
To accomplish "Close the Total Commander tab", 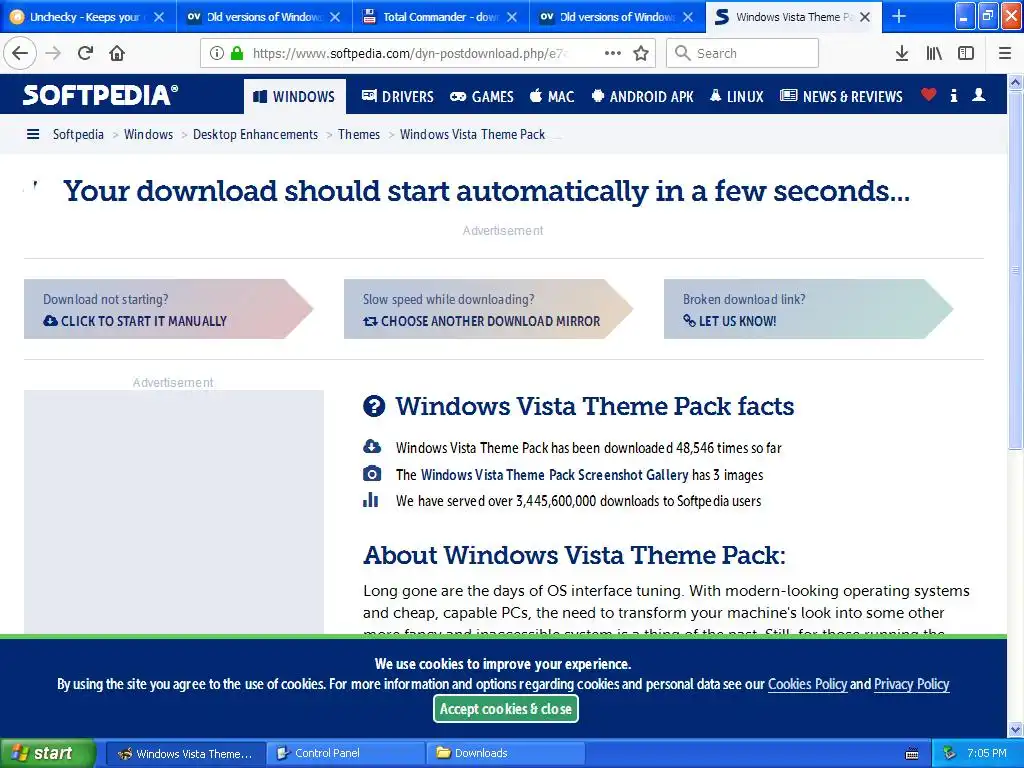I will pos(512,17).
